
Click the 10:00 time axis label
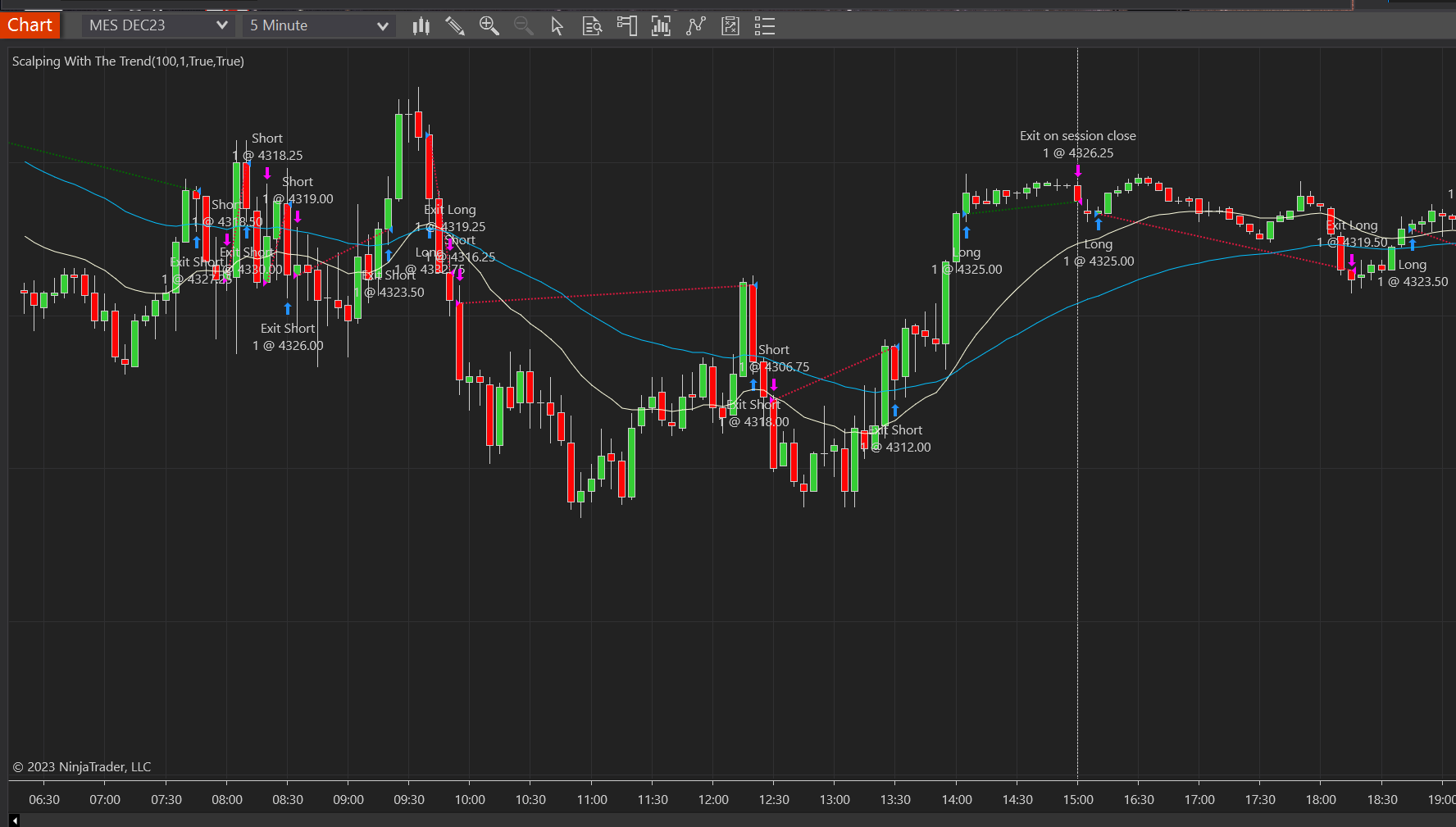point(470,800)
